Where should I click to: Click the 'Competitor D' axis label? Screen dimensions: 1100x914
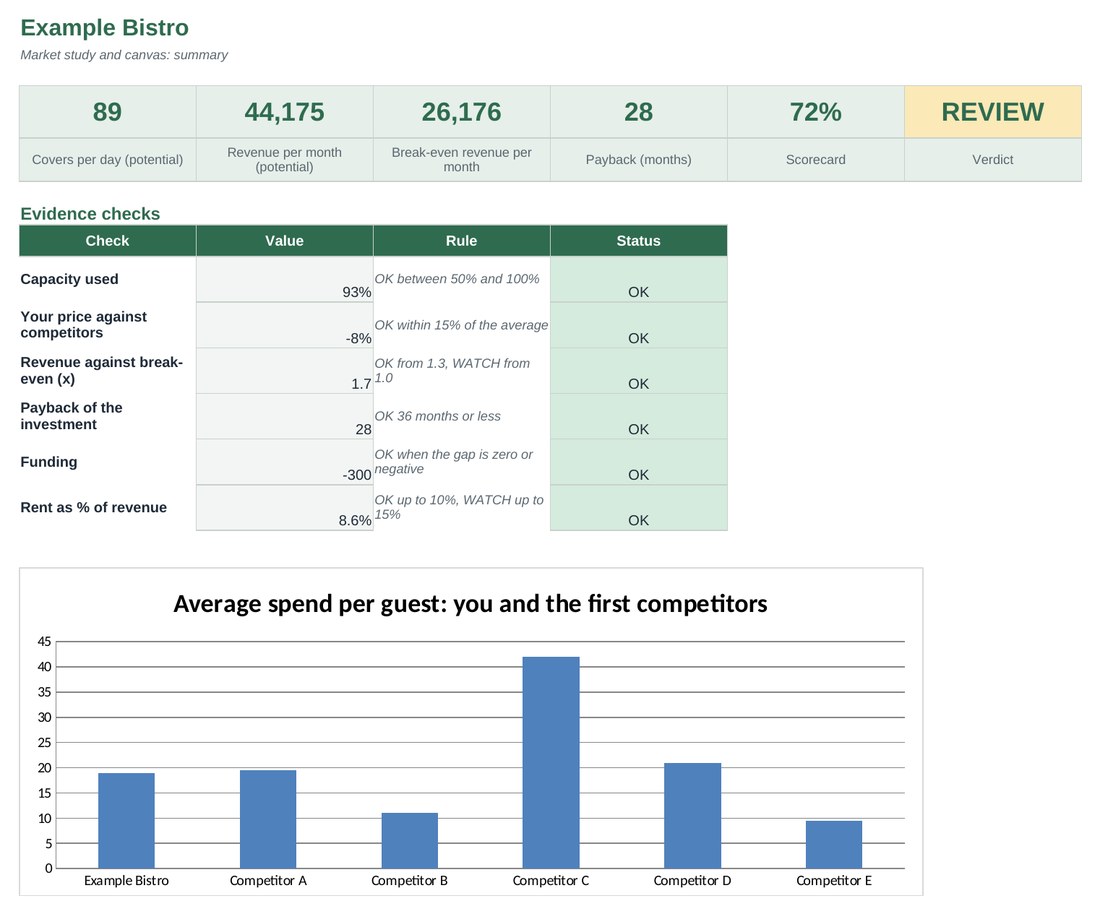(x=692, y=880)
